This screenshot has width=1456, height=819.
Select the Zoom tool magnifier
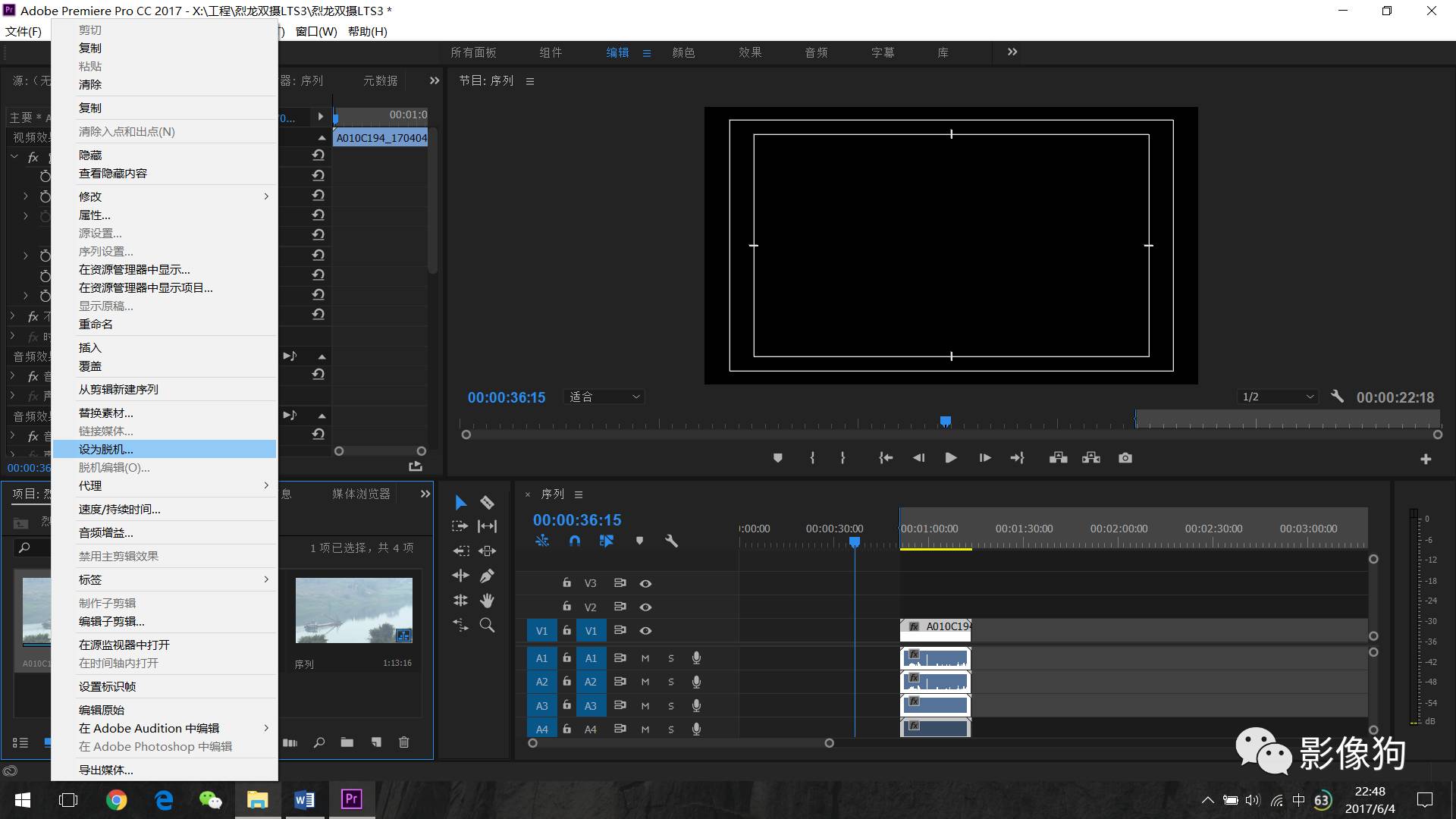(487, 626)
